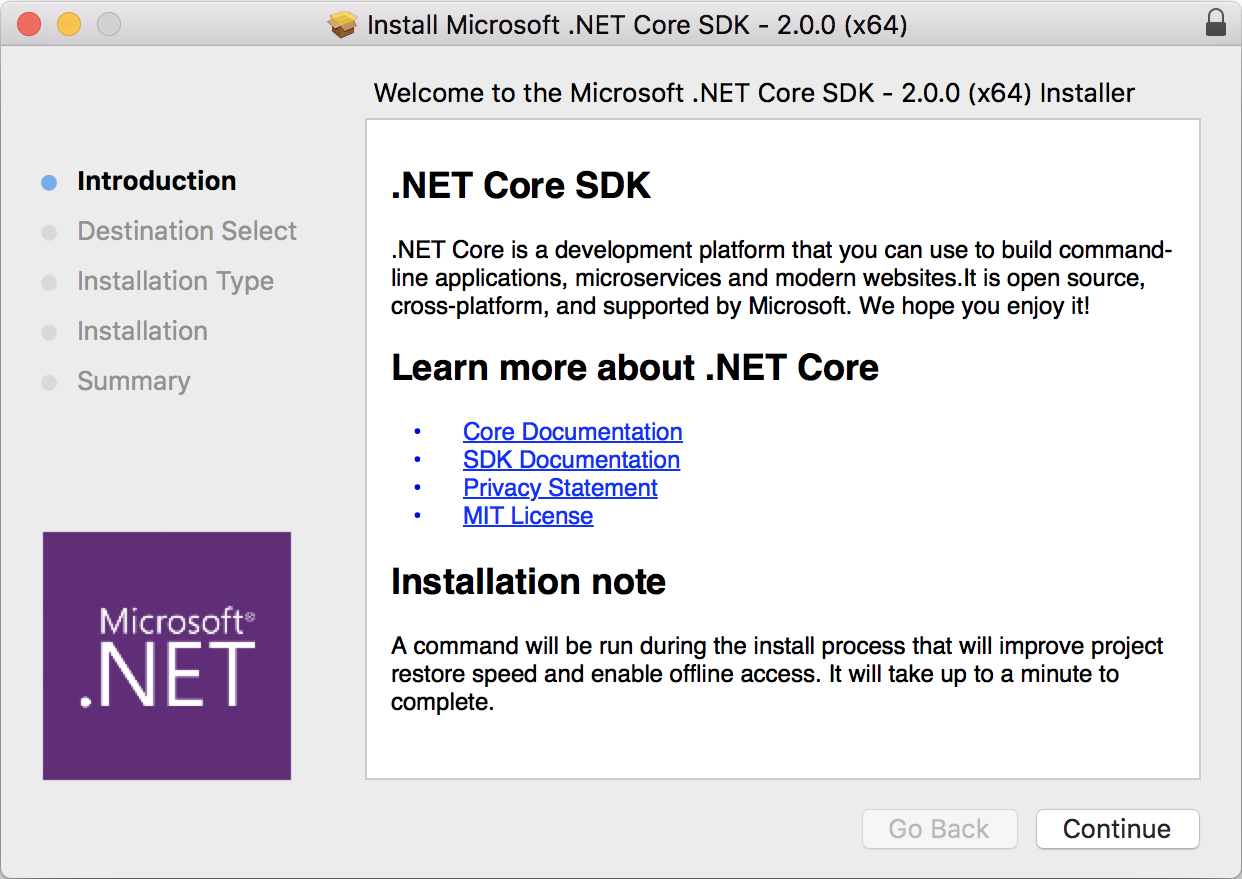Select the Destination Select step
Viewport: 1242px width, 879px height.
click(187, 231)
